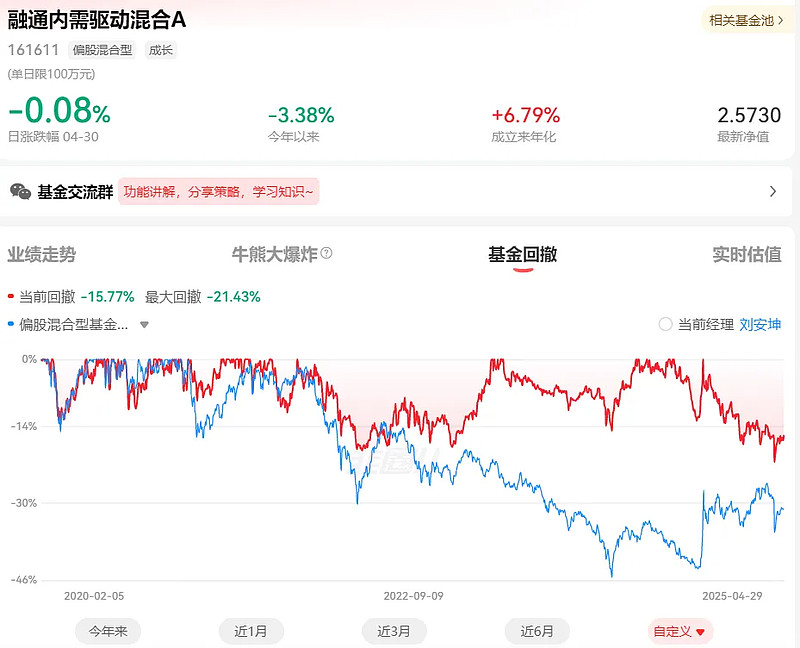The height and width of the screenshot is (648, 800).
Task: Open the 相关基金池 link
Action: click(746, 20)
